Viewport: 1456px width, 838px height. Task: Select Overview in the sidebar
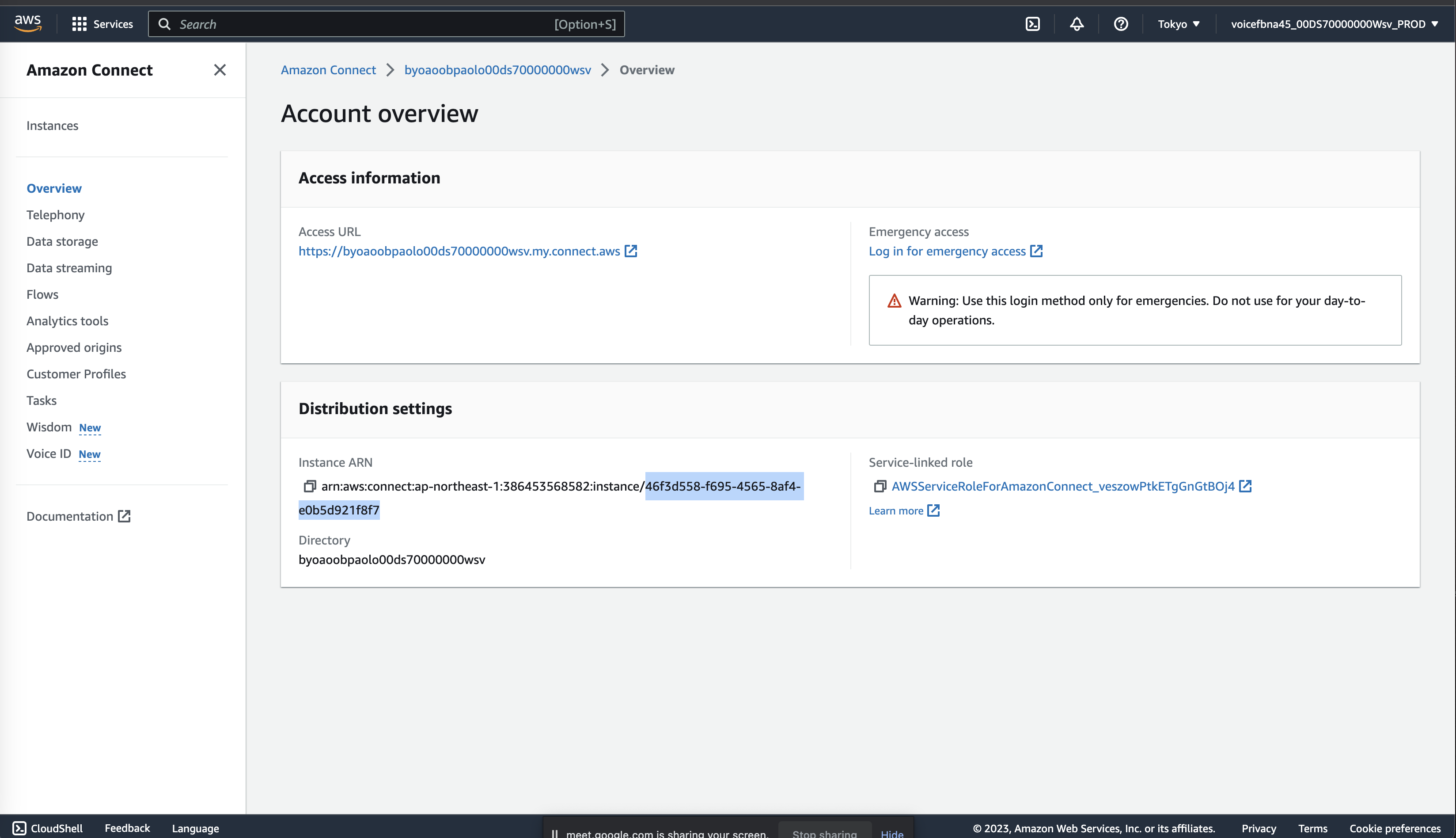tap(54, 188)
